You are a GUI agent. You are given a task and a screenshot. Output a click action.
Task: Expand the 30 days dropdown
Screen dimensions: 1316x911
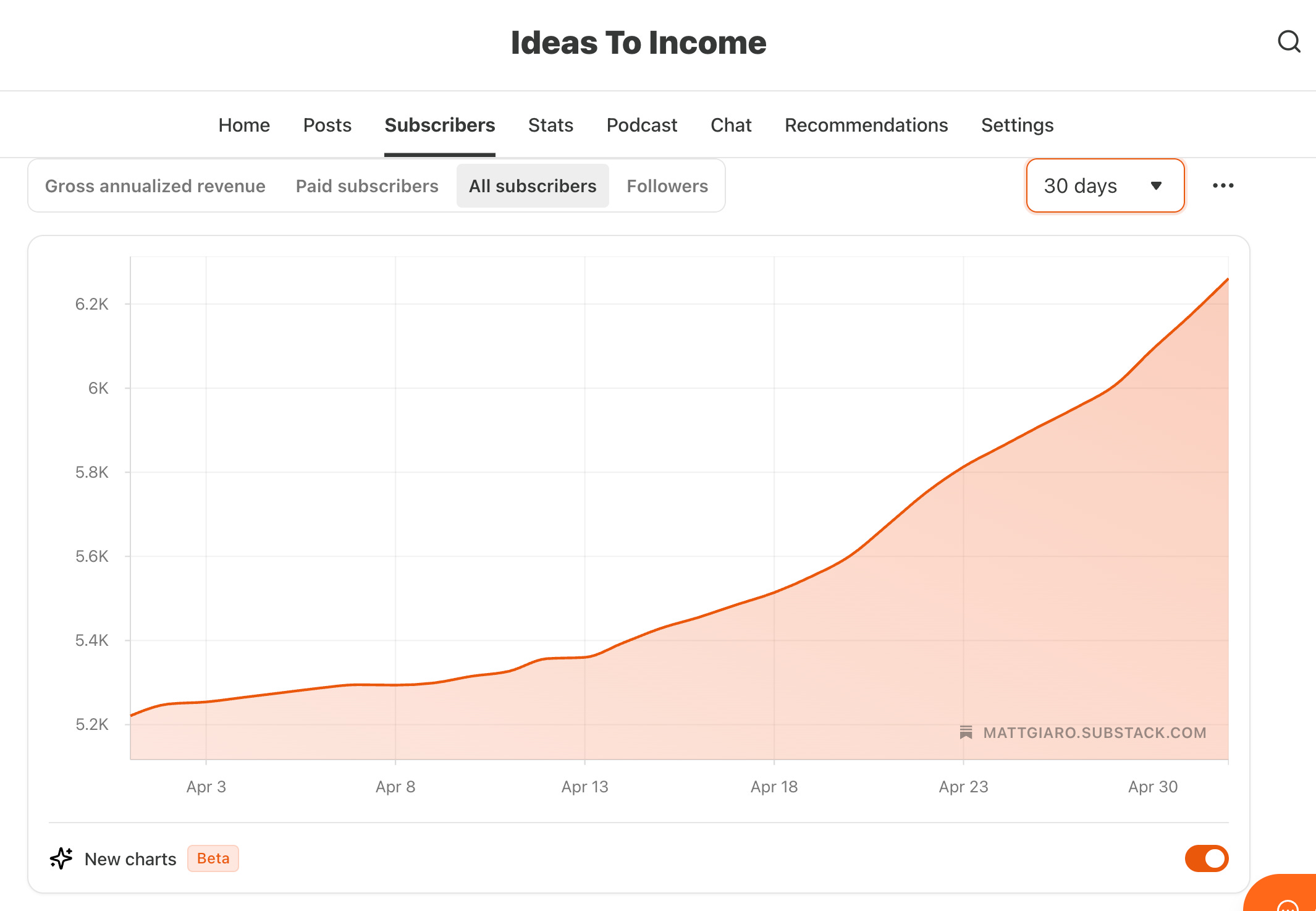tap(1104, 185)
